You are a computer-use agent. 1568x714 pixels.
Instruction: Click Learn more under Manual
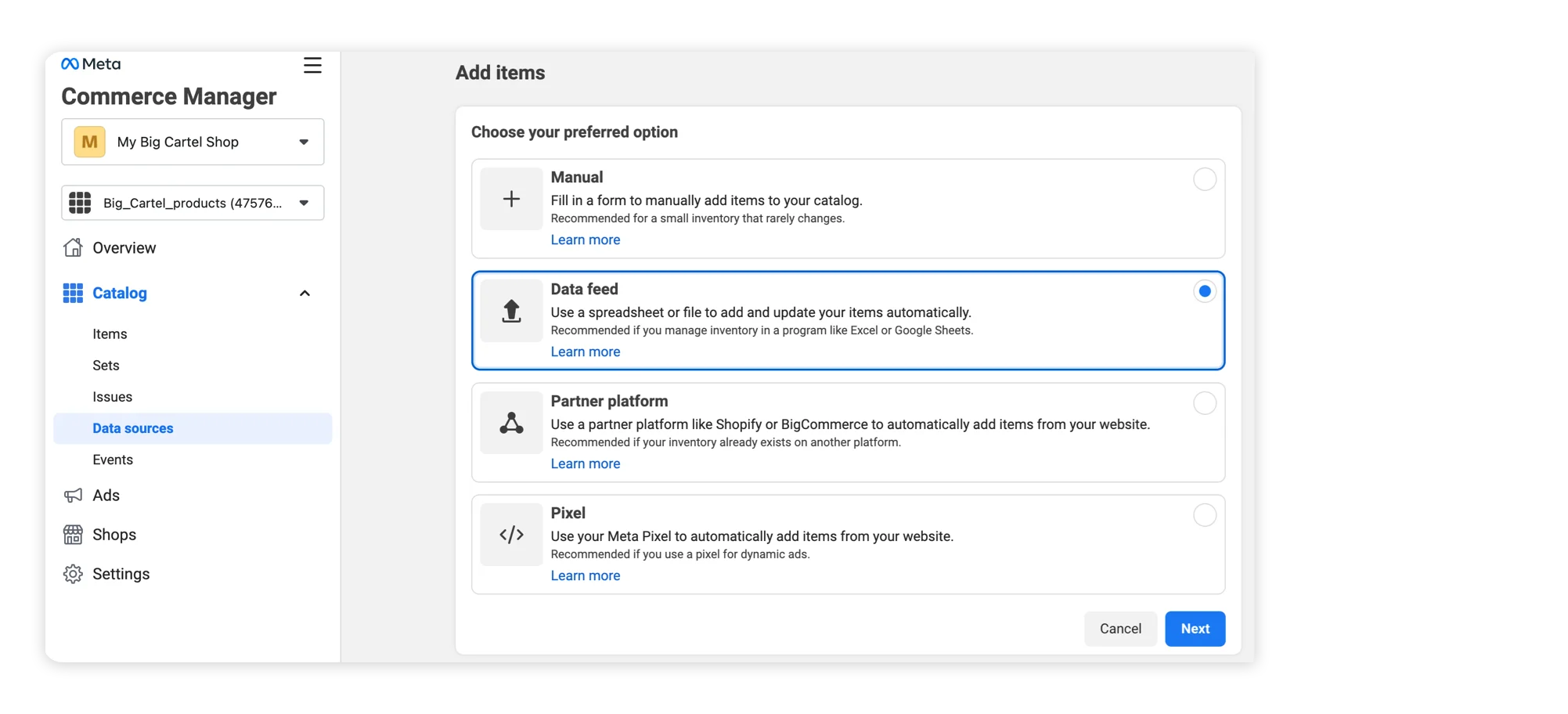[x=585, y=240]
